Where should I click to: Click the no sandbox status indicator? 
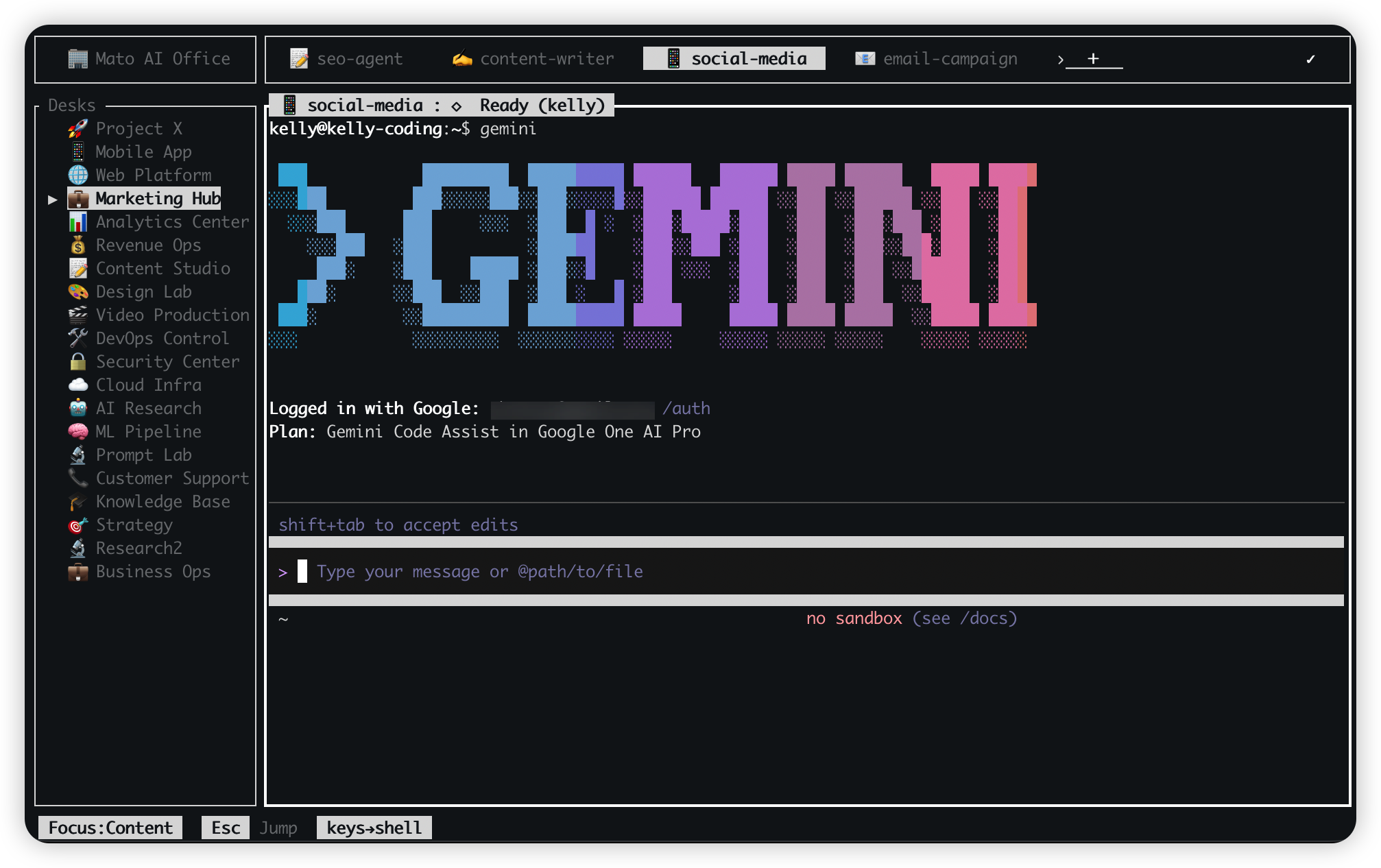point(854,618)
